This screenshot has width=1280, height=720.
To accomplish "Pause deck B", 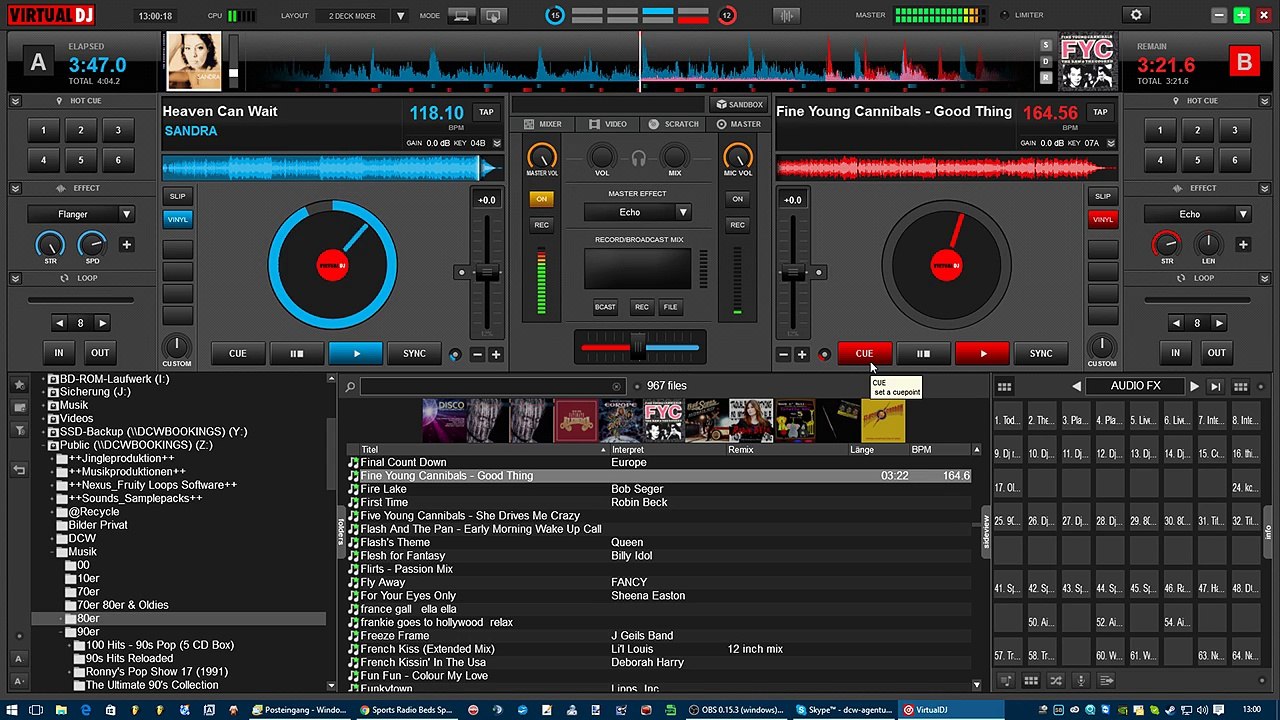I will click(x=923, y=353).
